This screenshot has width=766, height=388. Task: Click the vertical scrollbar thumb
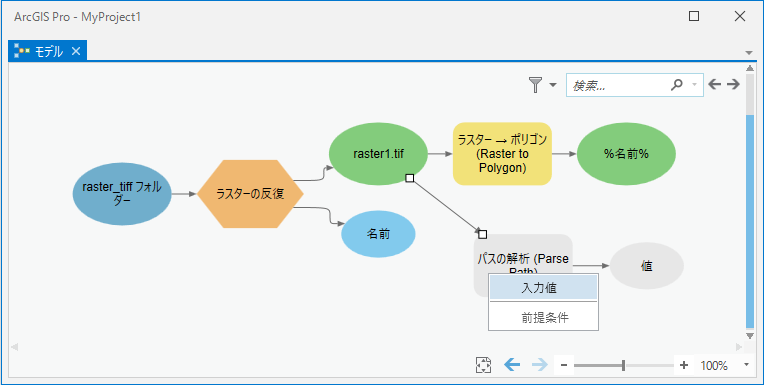(x=750, y=221)
